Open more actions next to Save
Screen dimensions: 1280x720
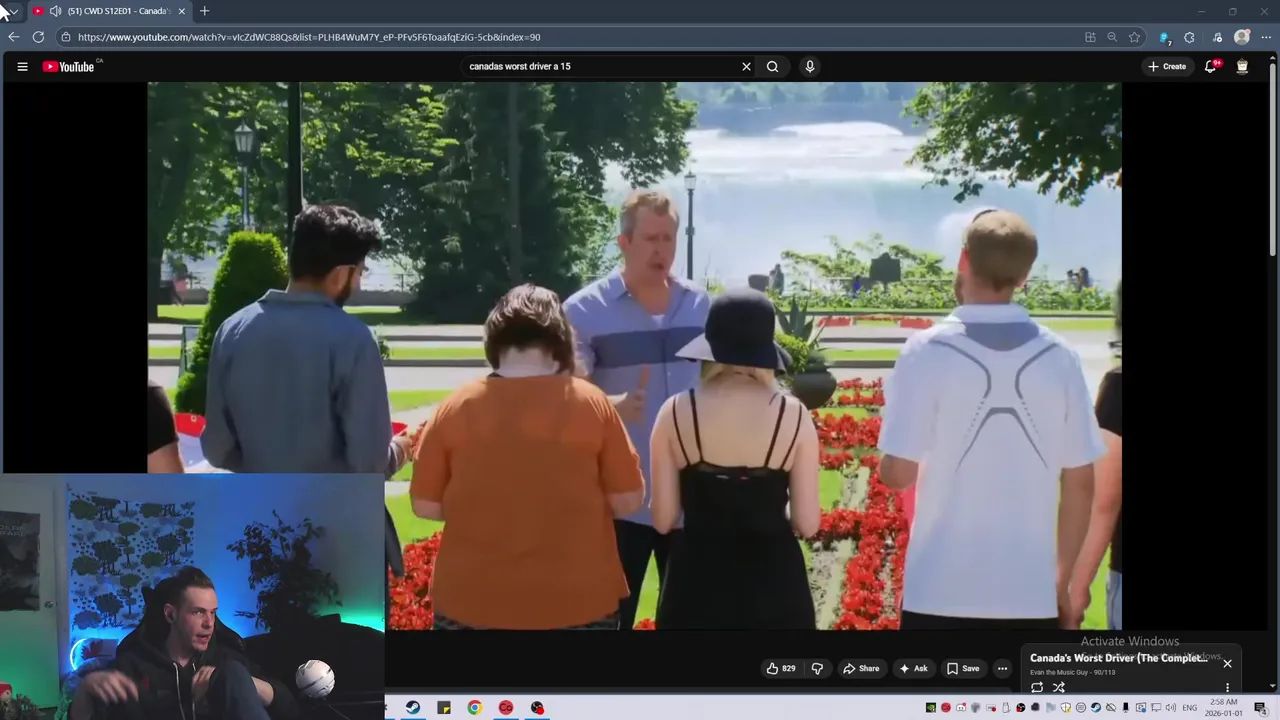pos(1002,668)
